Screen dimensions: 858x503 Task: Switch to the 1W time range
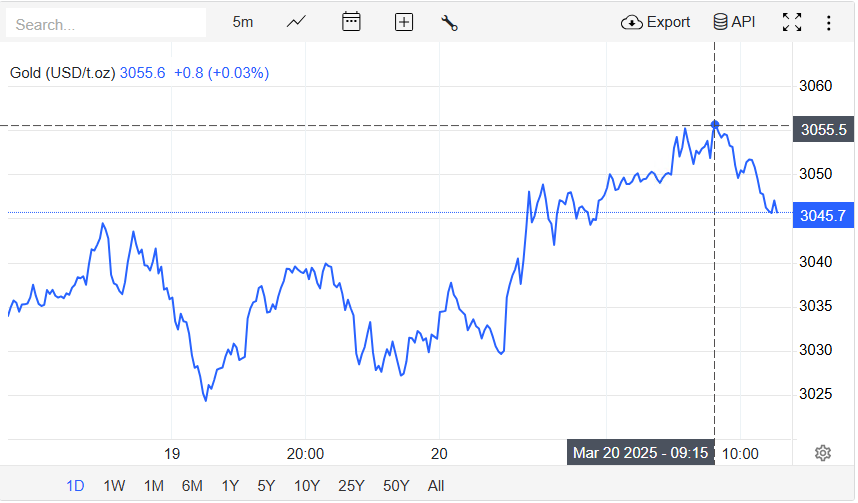tap(114, 486)
